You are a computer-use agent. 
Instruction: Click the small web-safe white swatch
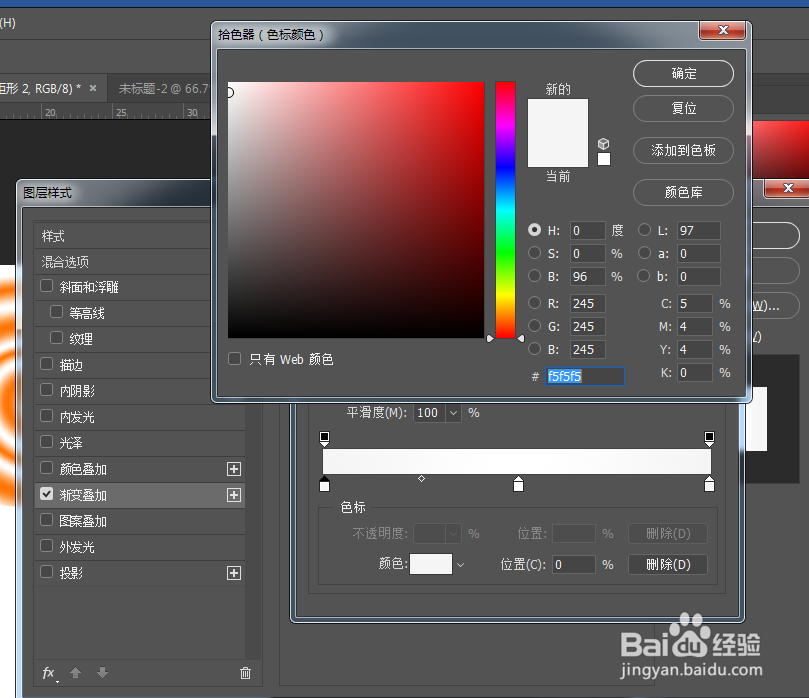pos(604,159)
